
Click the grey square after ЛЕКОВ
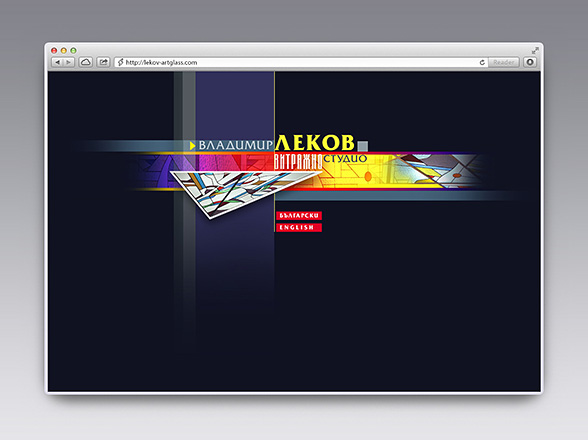click(x=363, y=146)
